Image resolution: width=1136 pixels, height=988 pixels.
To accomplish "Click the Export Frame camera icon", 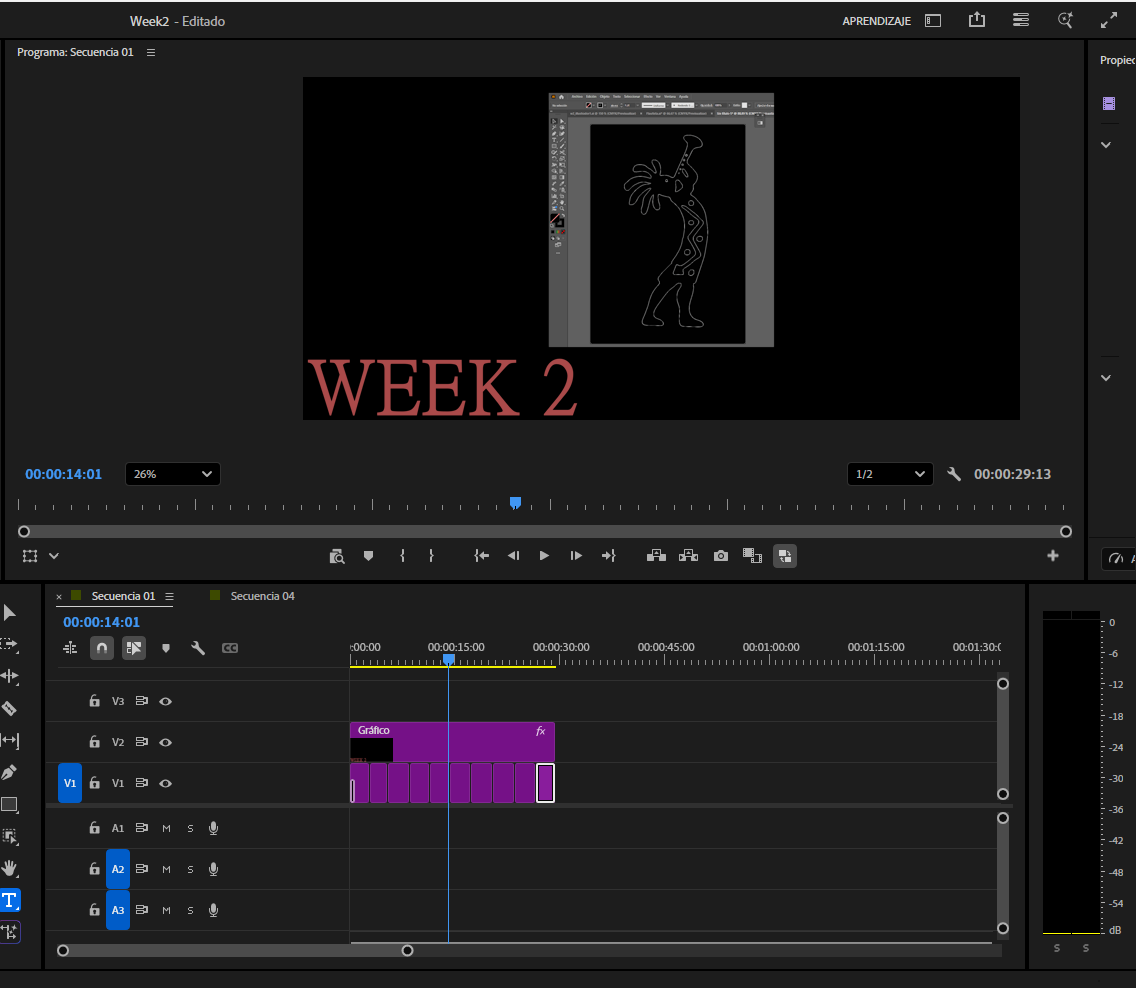I will tap(720, 556).
